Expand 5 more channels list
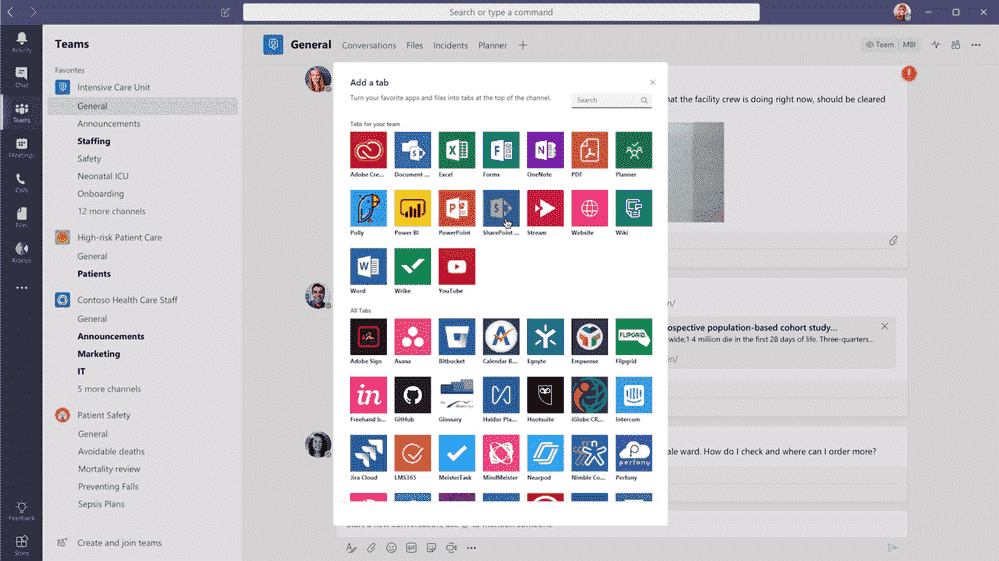 coord(110,388)
